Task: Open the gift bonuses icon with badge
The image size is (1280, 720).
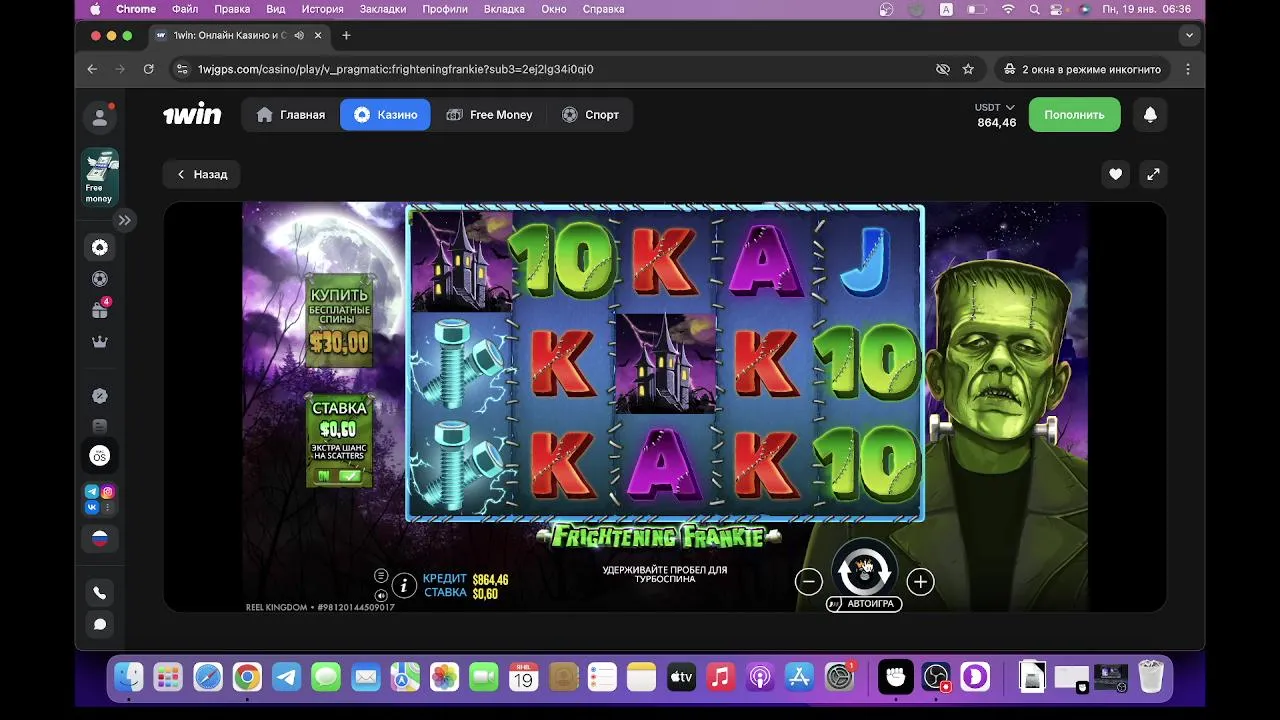Action: point(100,310)
